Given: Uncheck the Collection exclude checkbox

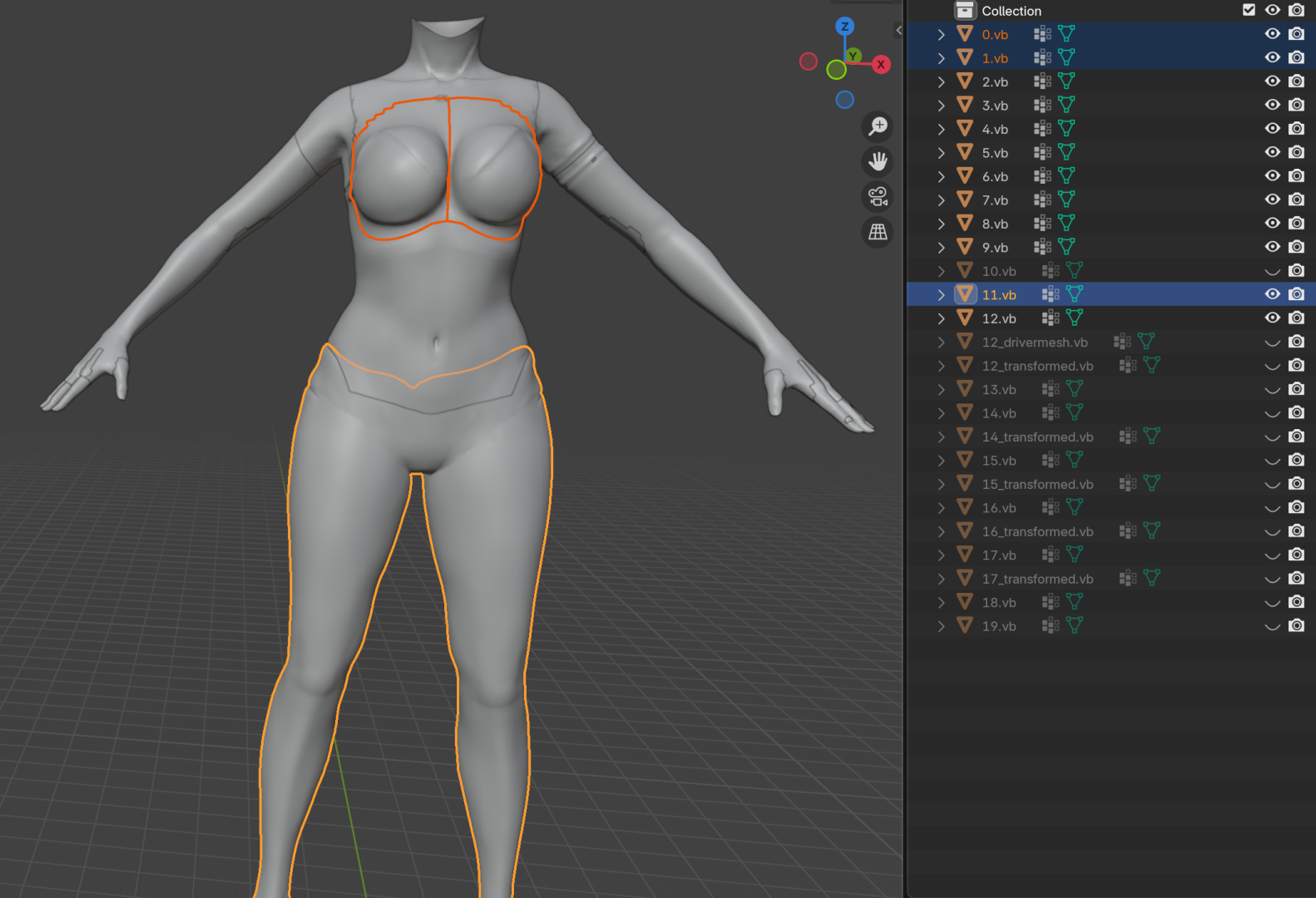Looking at the screenshot, I should tap(1249, 10).
